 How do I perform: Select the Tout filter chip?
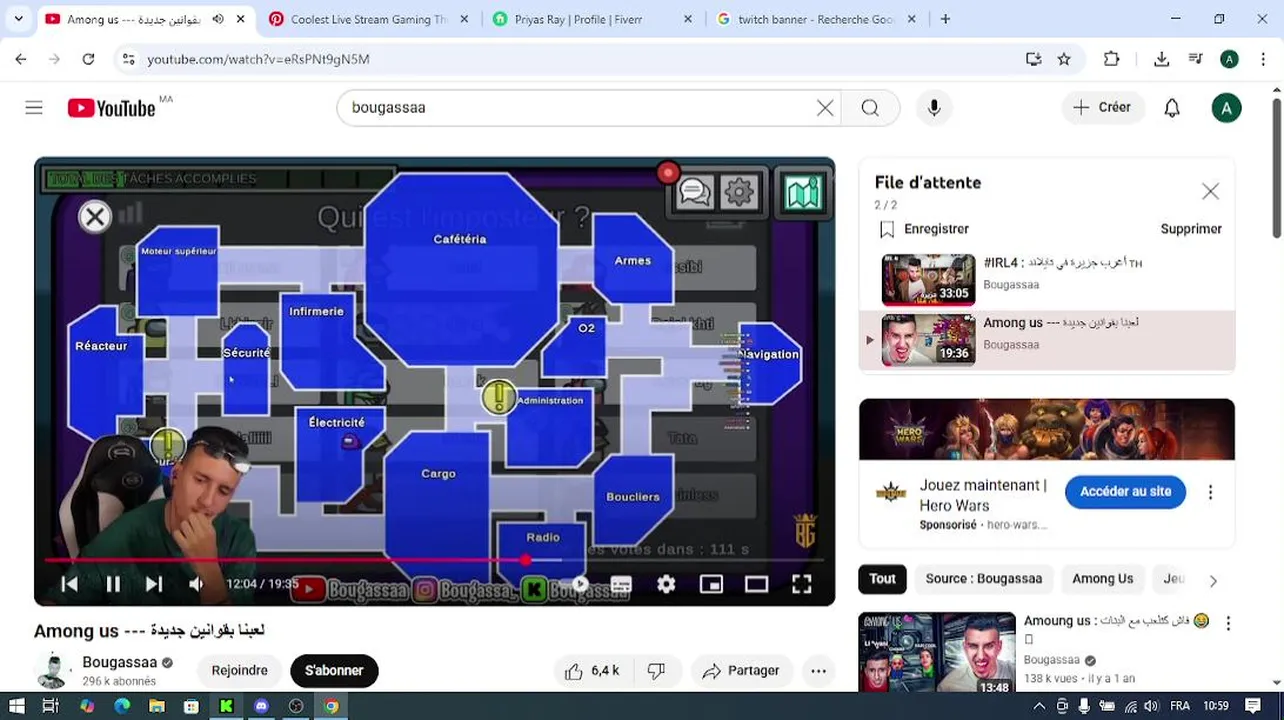883,579
